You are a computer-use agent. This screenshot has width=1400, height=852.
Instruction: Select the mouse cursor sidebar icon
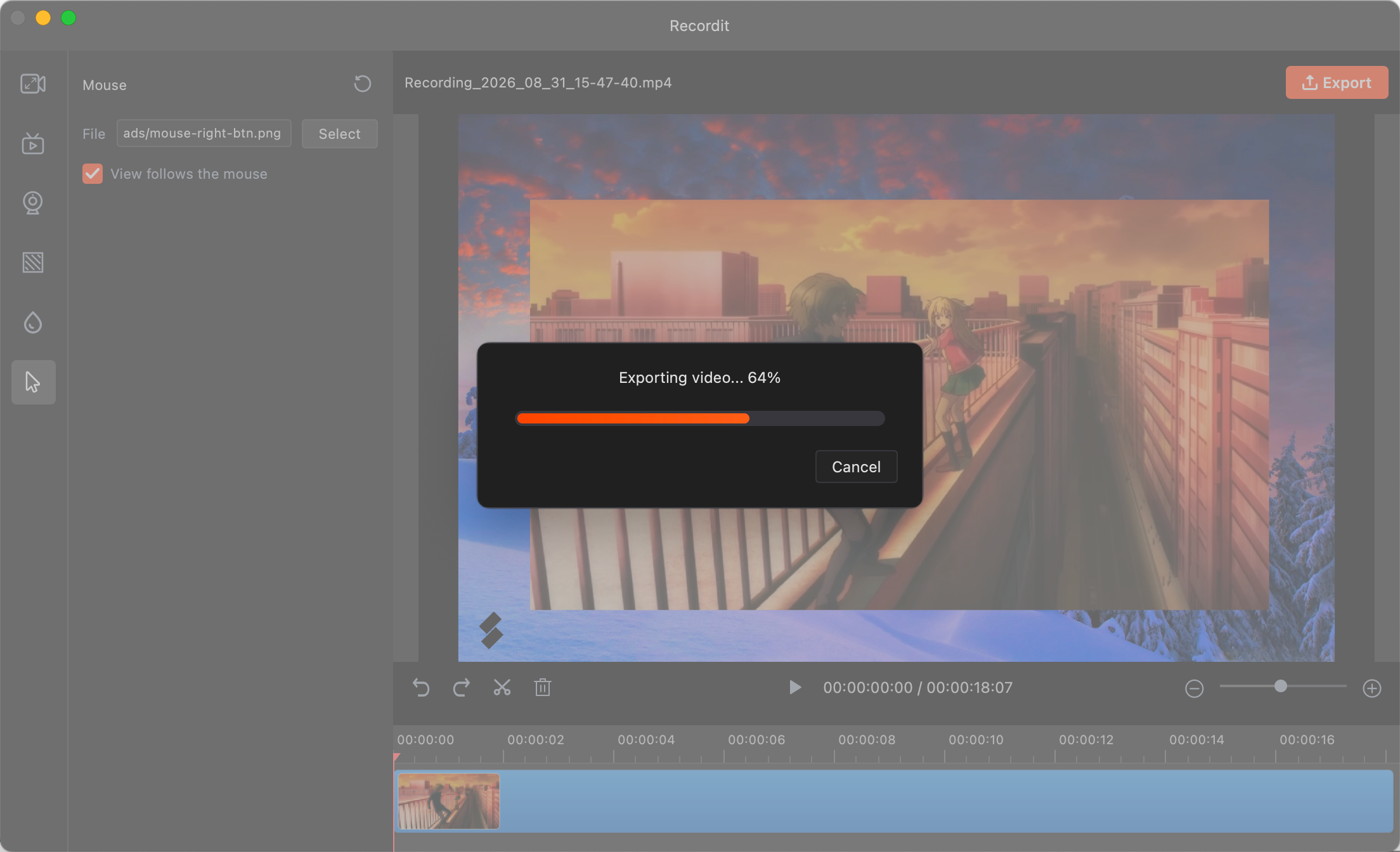point(33,382)
